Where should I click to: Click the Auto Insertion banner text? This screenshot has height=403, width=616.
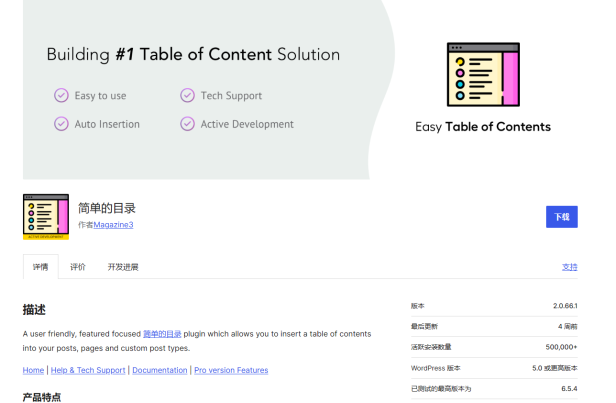[x=107, y=124]
